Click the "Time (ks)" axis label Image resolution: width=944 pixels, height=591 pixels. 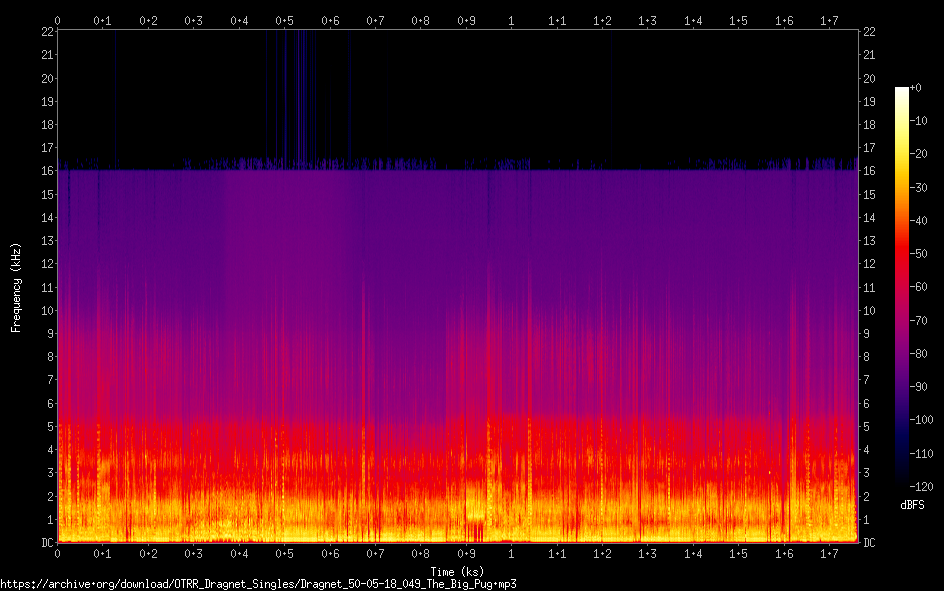[x=456, y=570]
